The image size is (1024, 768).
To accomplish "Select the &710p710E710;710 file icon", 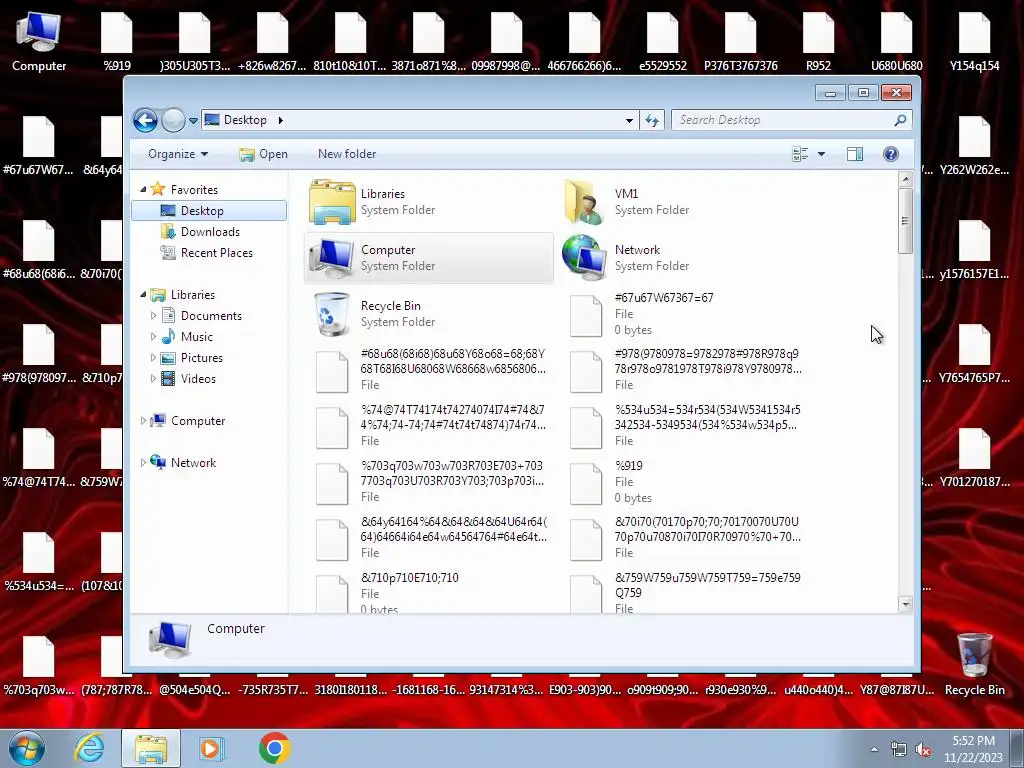I will point(332,594).
